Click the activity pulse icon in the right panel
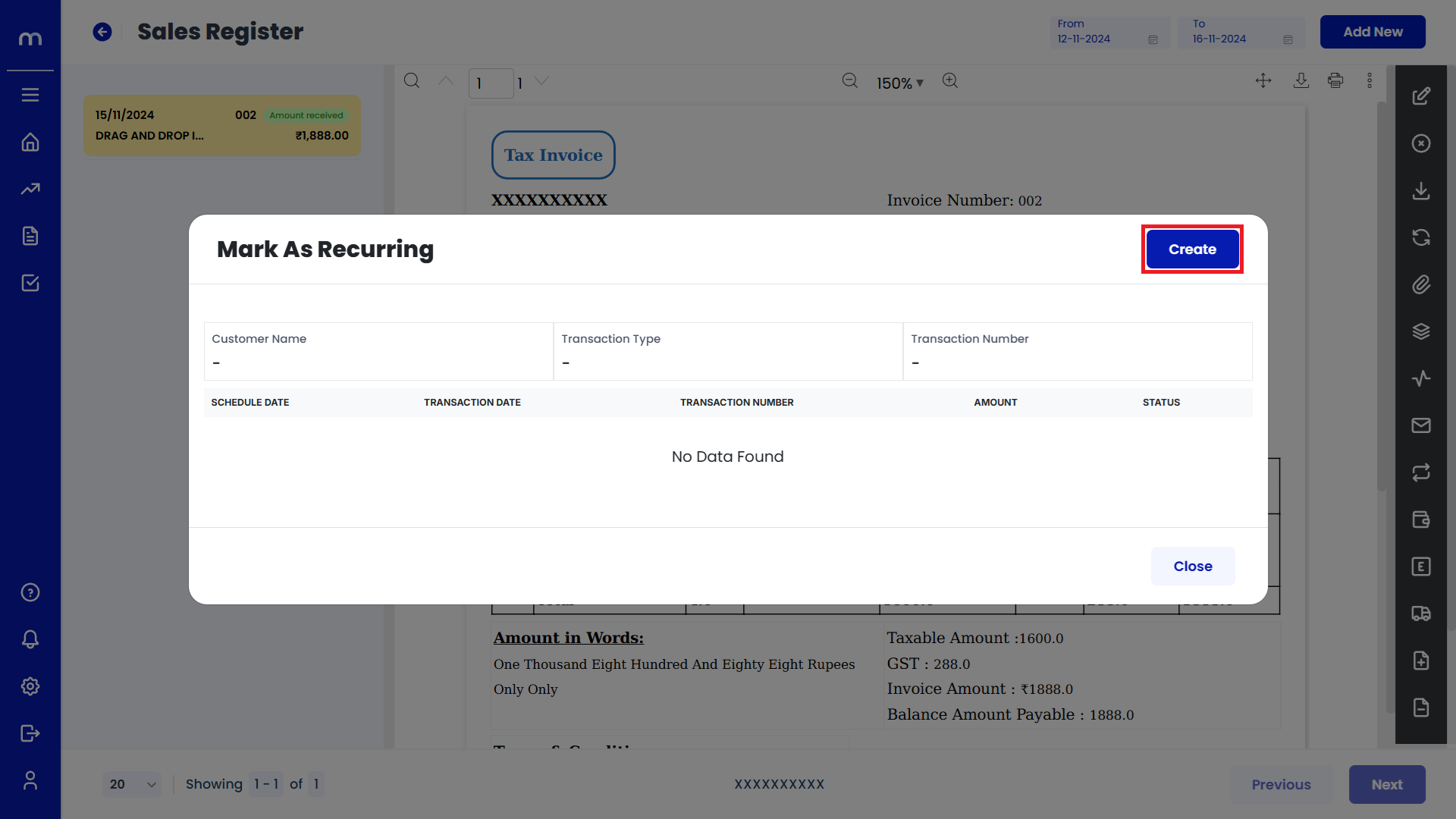1456x819 pixels. [1421, 378]
